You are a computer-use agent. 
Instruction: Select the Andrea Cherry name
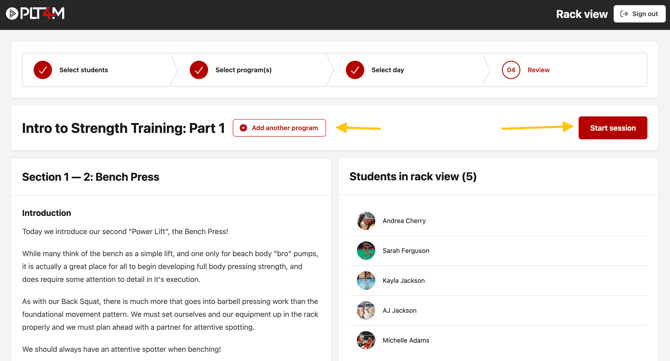pyautogui.click(x=404, y=221)
